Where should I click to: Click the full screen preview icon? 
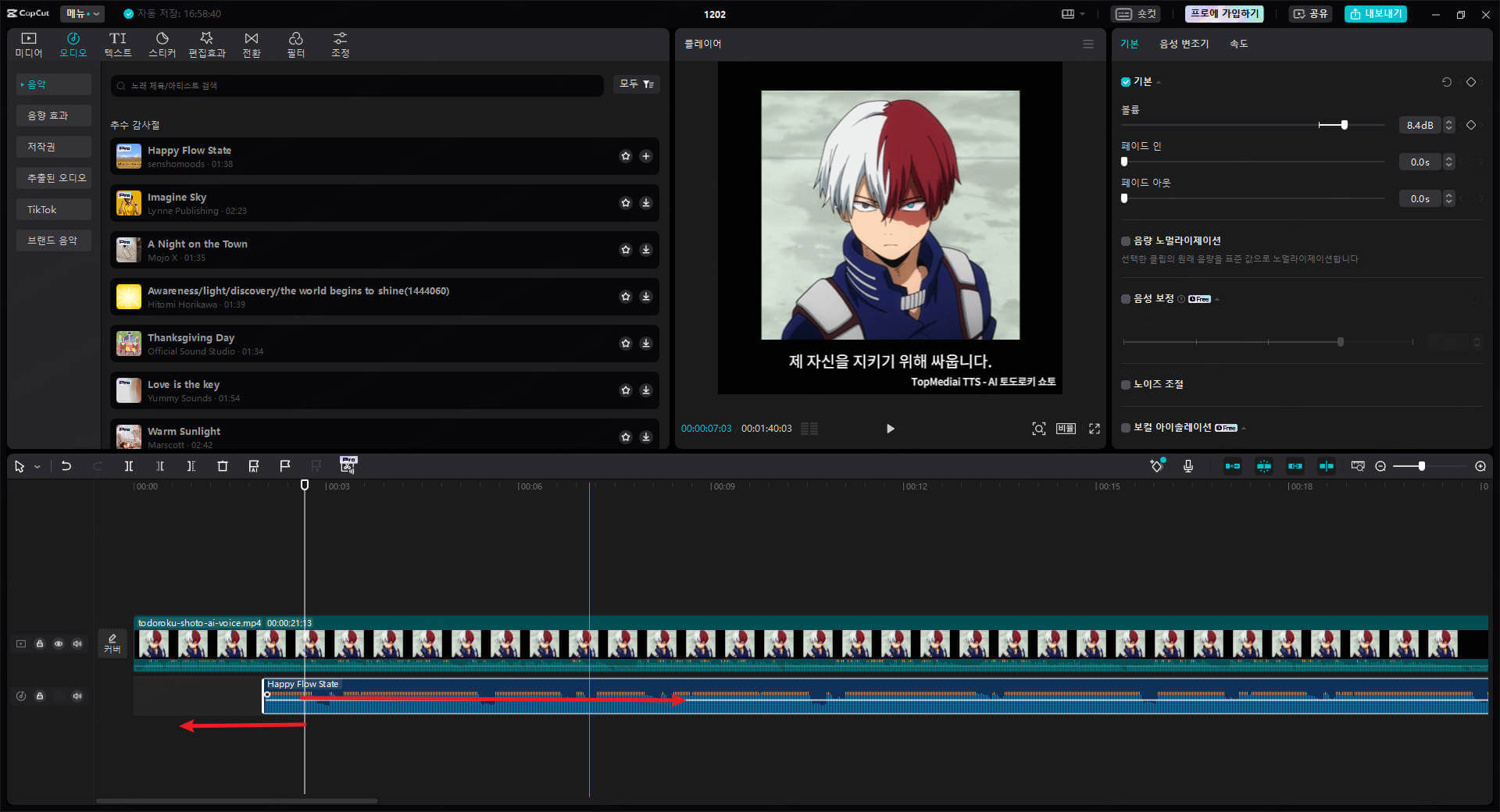[1095, 429]
